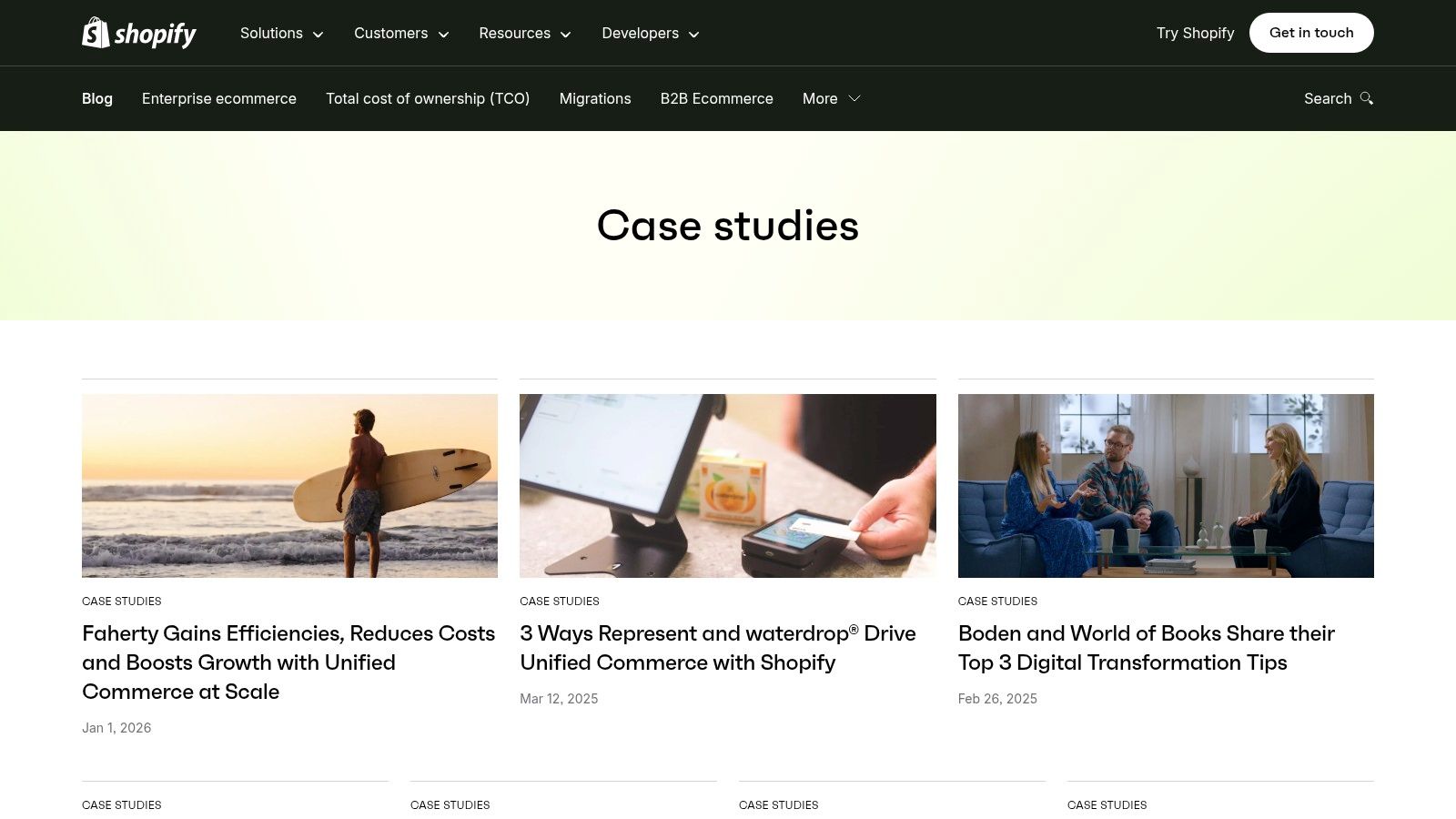Open the card reader image thumbnail
The width and height of the screenshot is (1456, 819).
click(728, 486)
